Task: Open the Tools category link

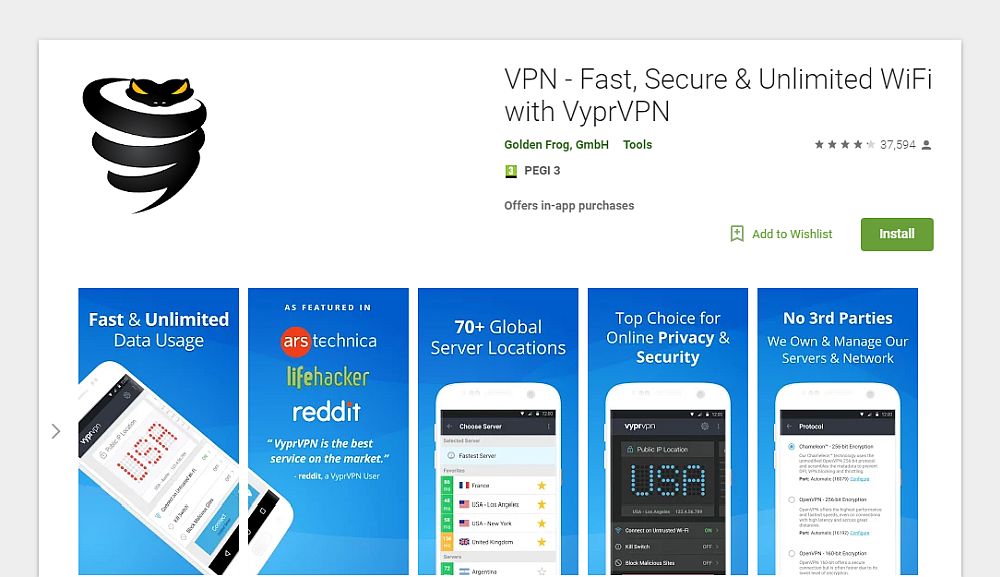Action: (x=637, y=145)
